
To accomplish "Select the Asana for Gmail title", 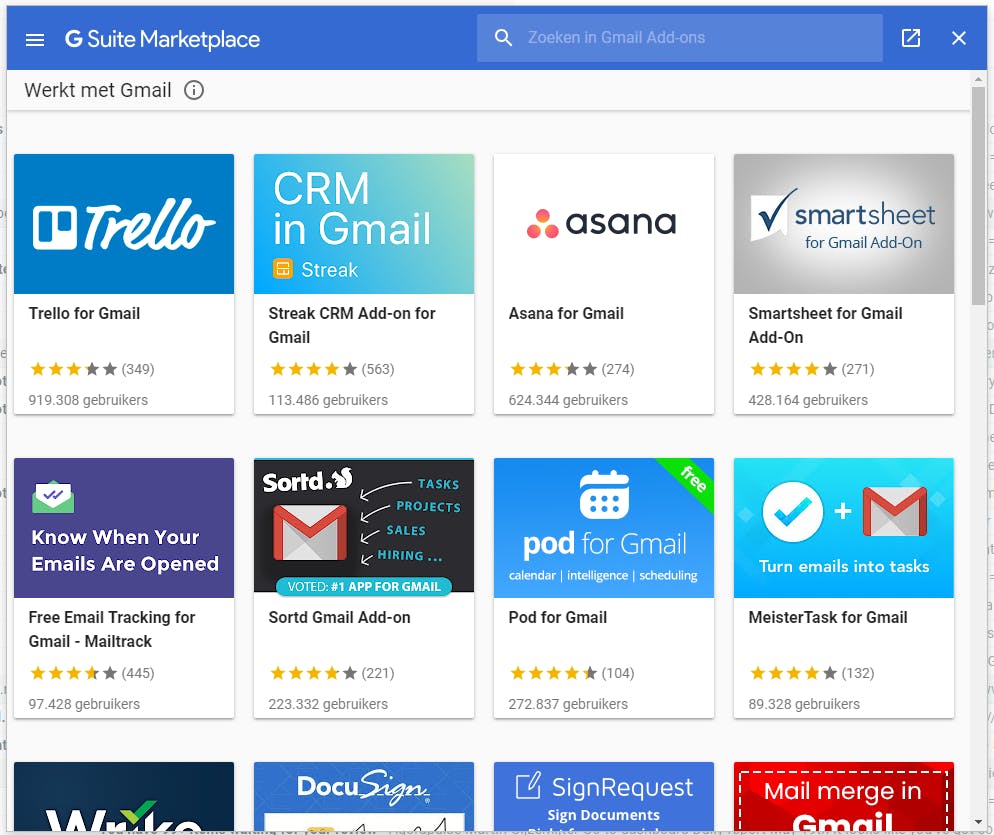I will click(x=566, y=313).
